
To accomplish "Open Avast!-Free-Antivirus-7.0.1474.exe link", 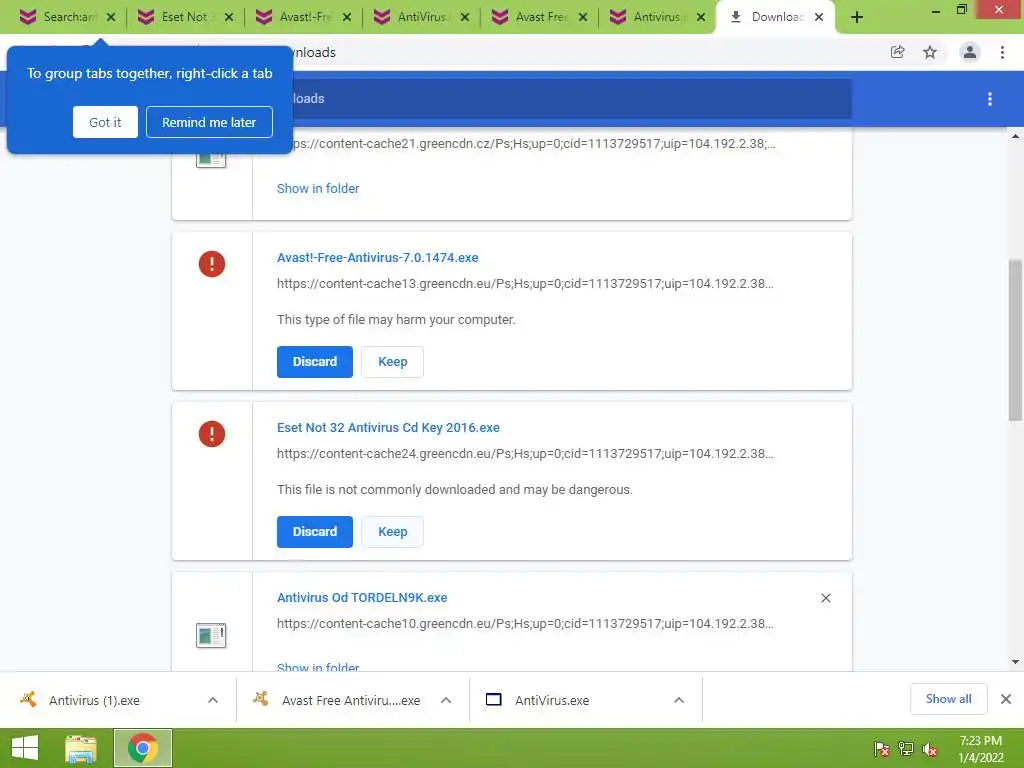I will point(377,258).
